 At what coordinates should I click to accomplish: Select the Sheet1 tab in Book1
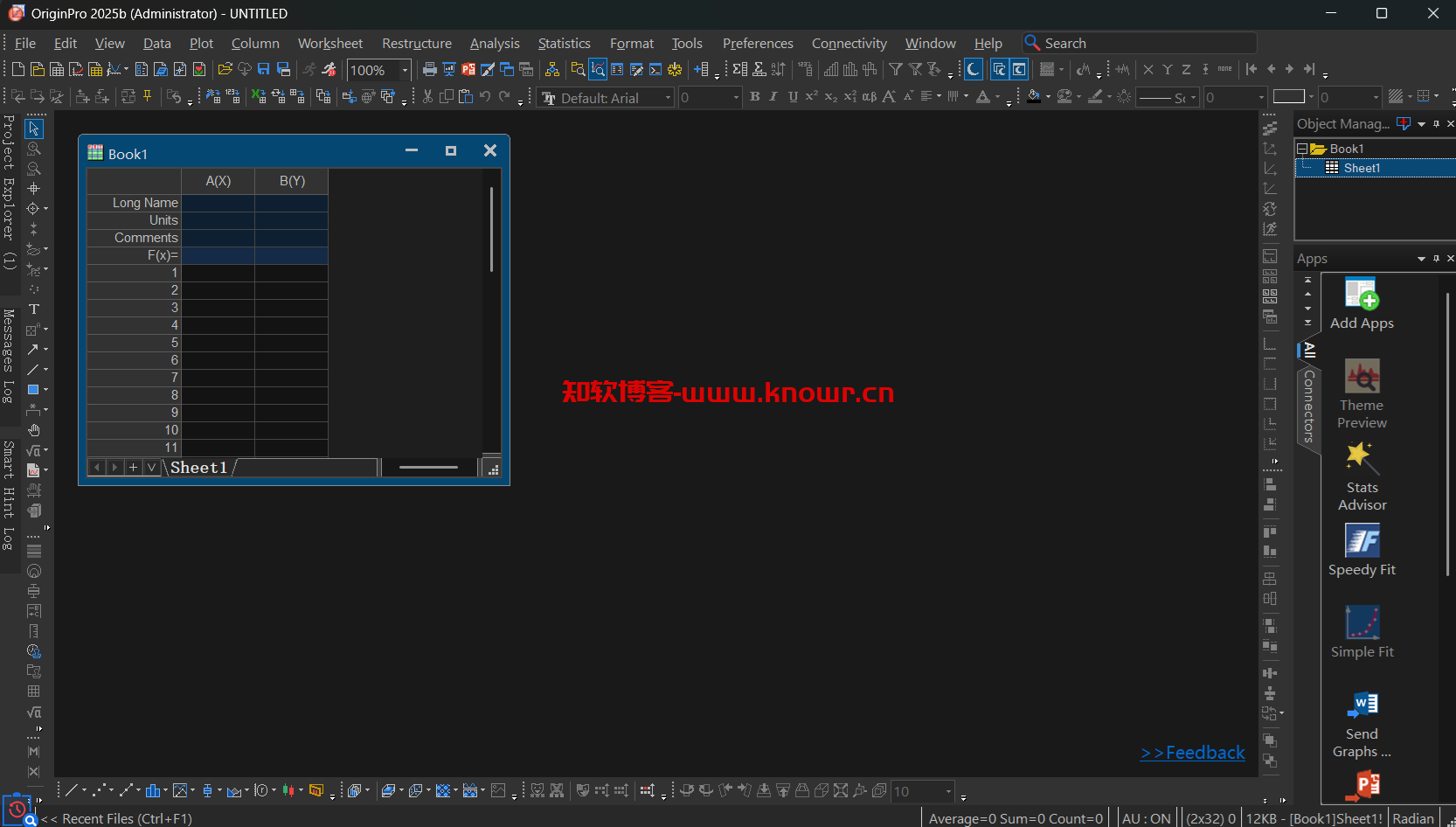tap(198, 468)
